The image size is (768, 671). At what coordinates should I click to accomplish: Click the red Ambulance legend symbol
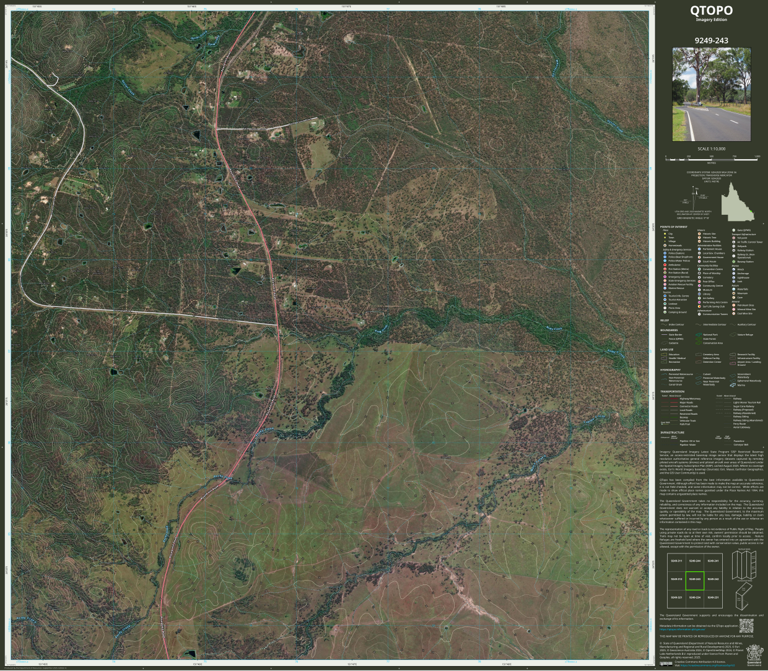coord(665,264)
